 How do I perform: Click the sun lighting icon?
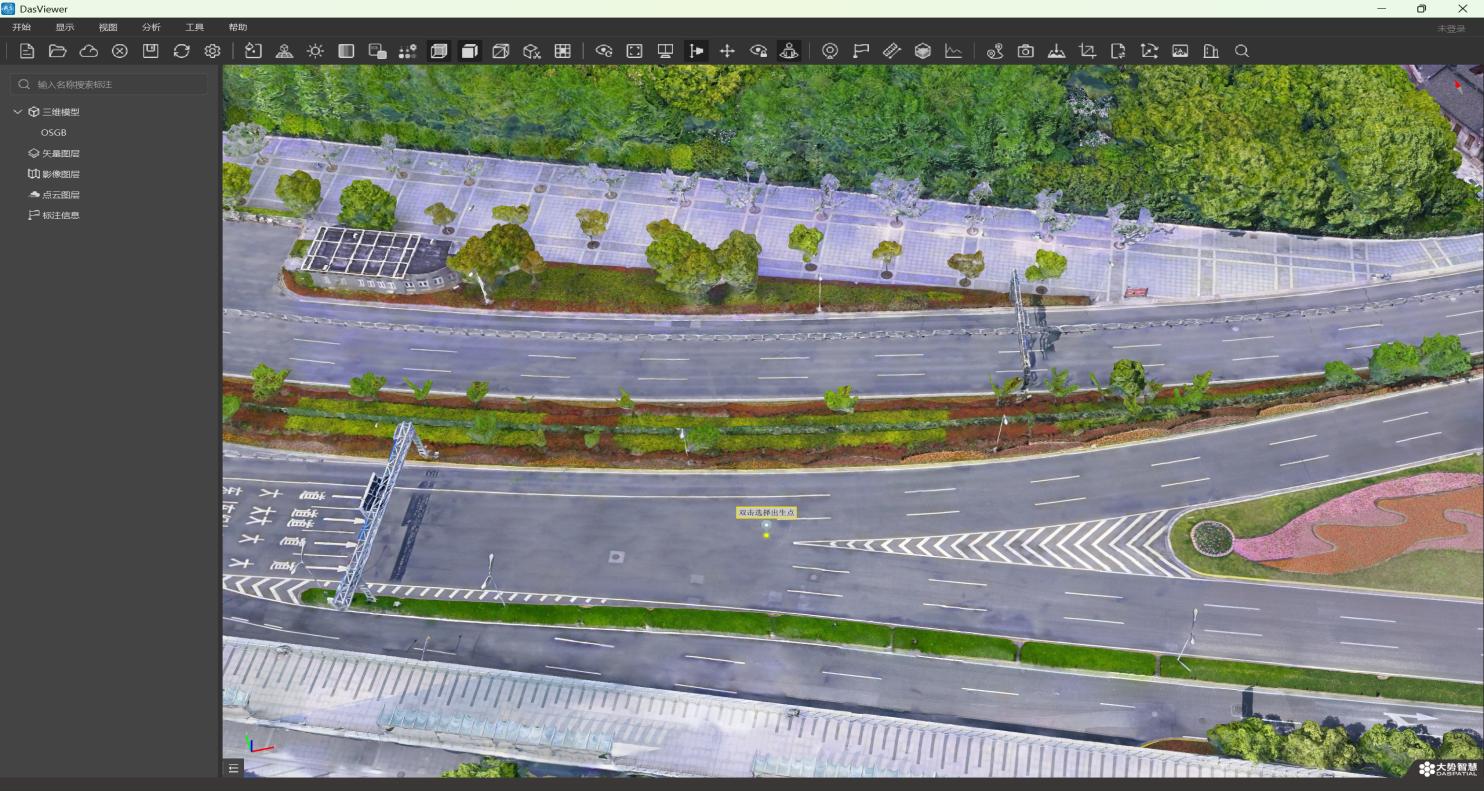316,51
